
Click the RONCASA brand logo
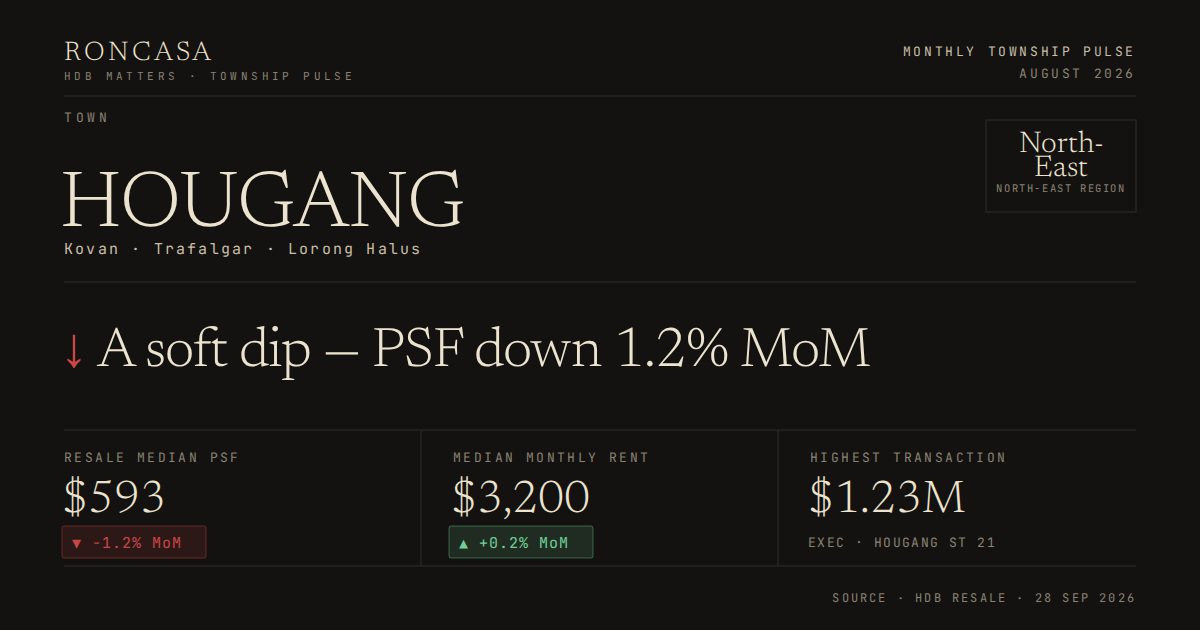tap(138, 51)
